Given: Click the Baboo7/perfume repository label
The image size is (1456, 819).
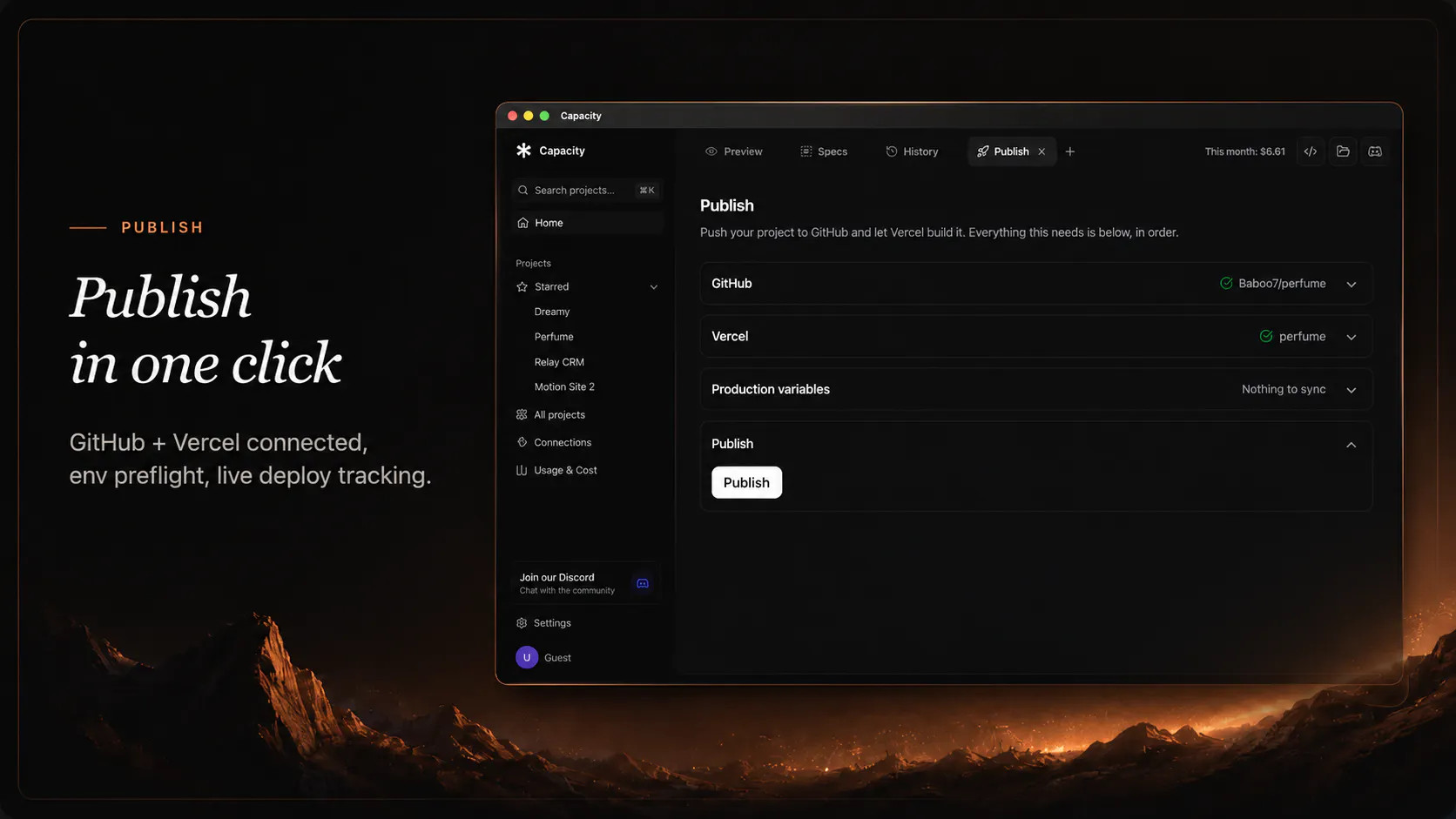Looking at the screenshot, I should [x=1282, y=283].
